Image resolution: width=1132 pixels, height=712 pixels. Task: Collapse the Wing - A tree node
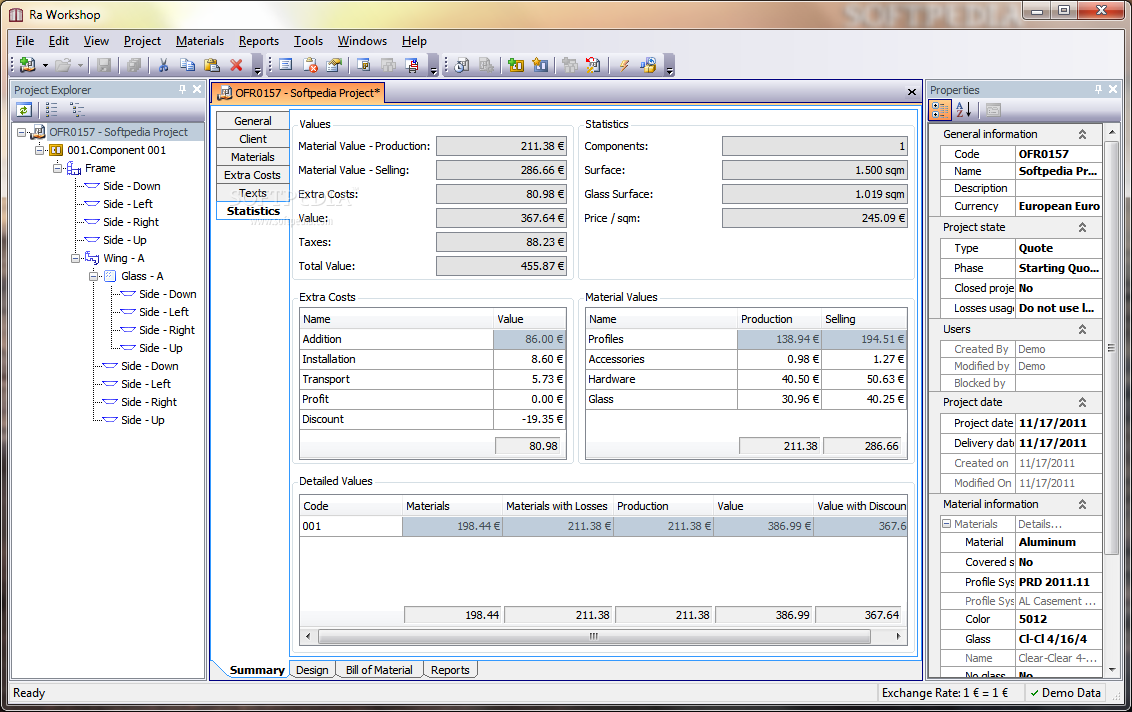point(76,258)
